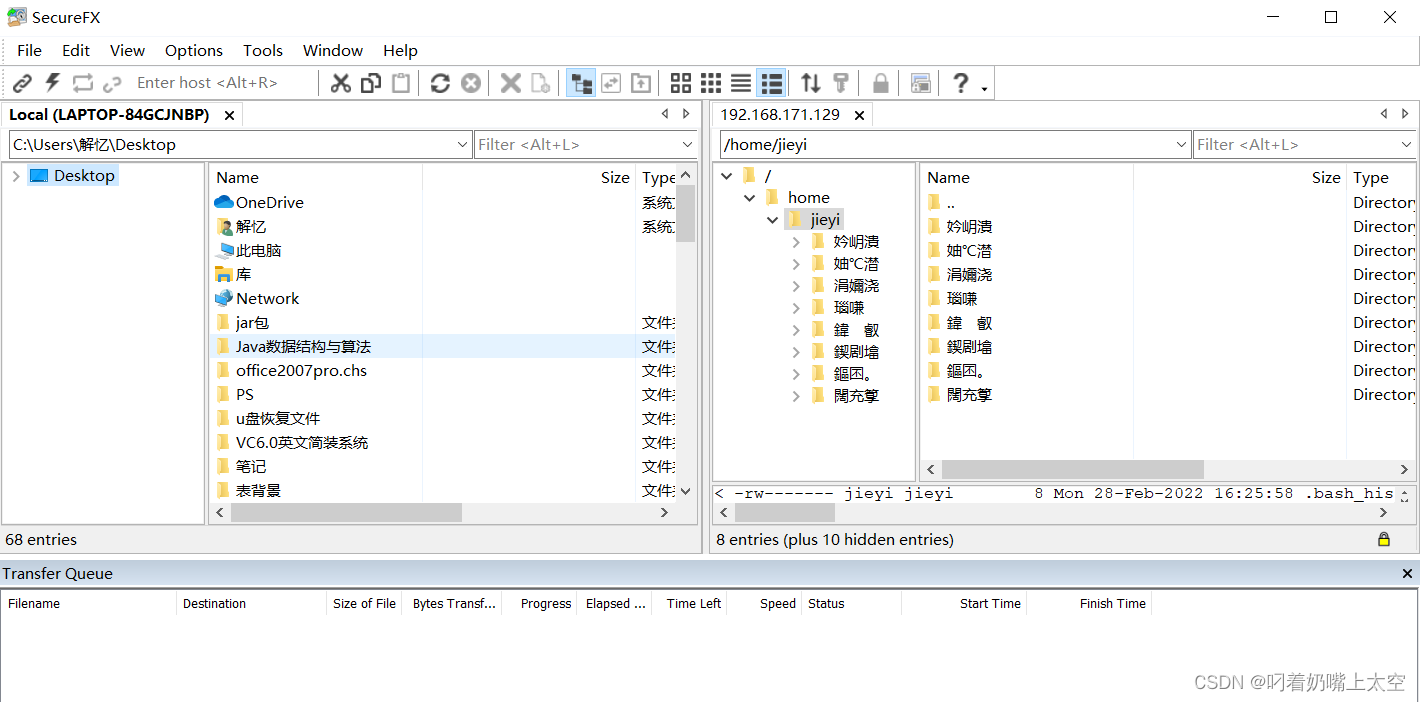Open the File menu
The height and width of the screenshot is (702, 1420).
tap(29, 50)
